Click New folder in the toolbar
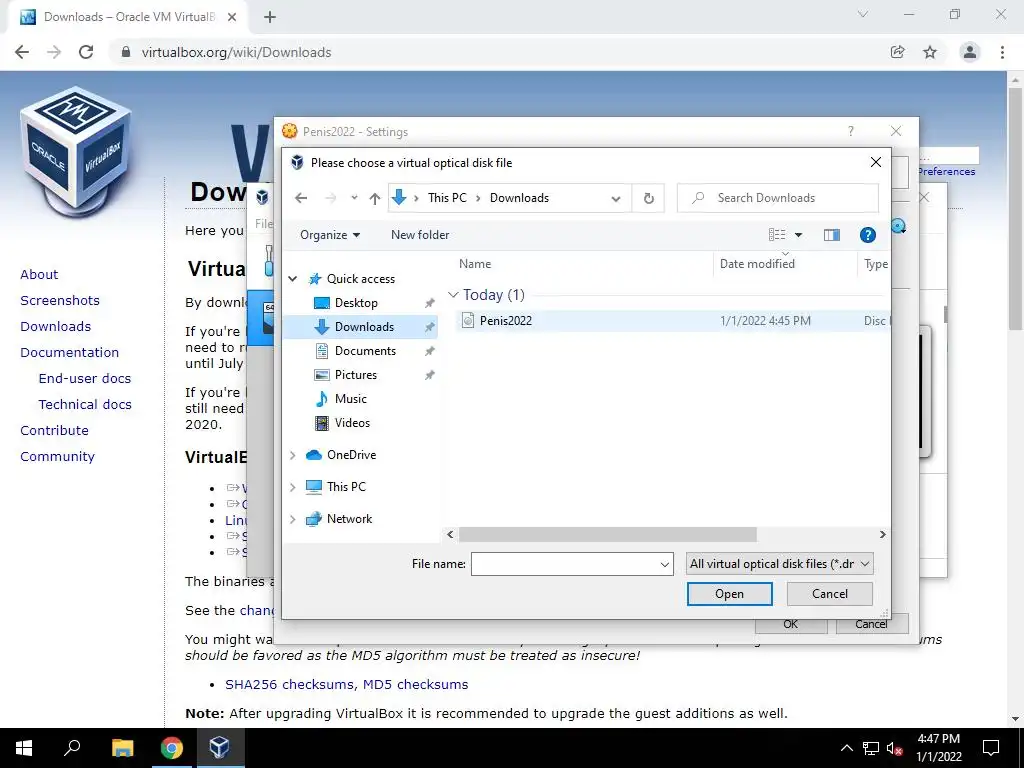The width and height of the screenshot is (1024, 768). click(420, 235)
